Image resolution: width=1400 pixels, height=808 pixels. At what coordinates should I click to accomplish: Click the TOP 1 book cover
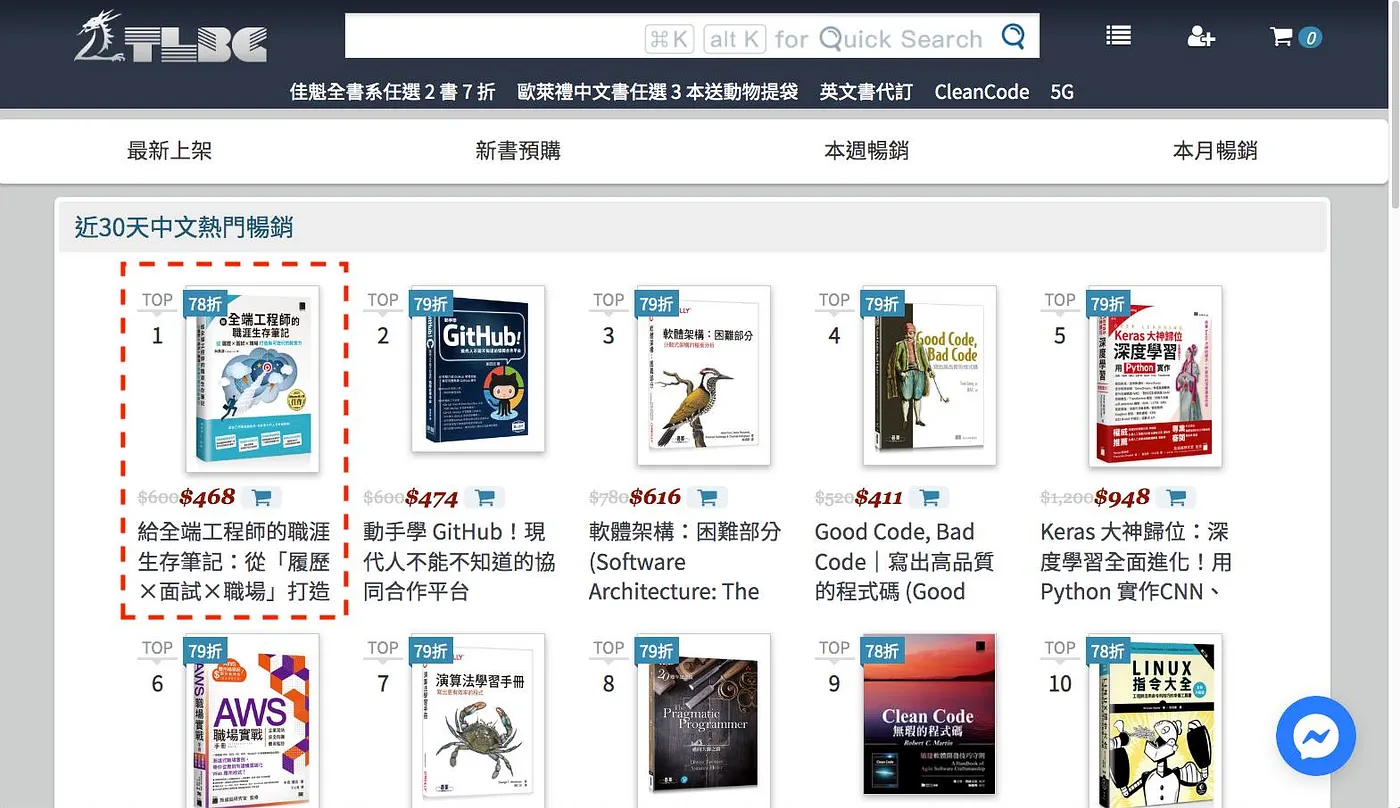click(252, 379)
